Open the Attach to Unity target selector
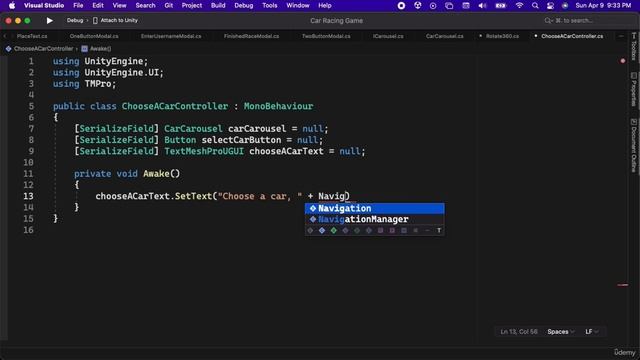Viewport: 640px width, 360px height. 115,20
